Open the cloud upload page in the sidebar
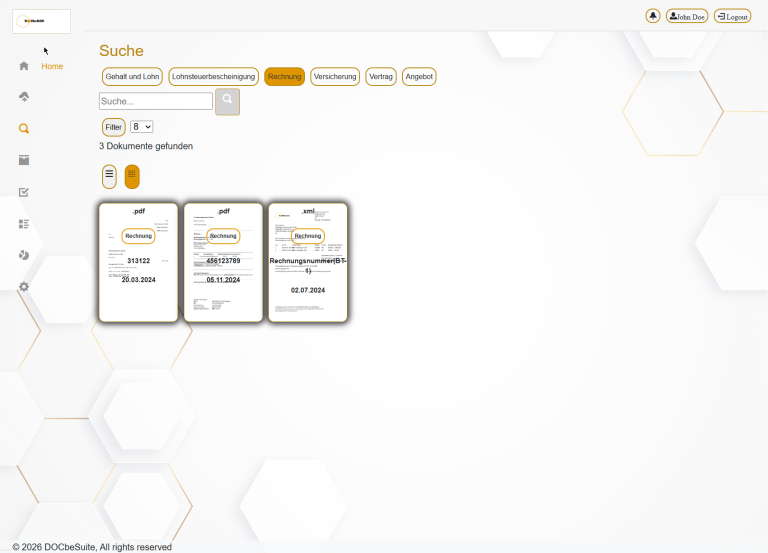 coord(24,97)
